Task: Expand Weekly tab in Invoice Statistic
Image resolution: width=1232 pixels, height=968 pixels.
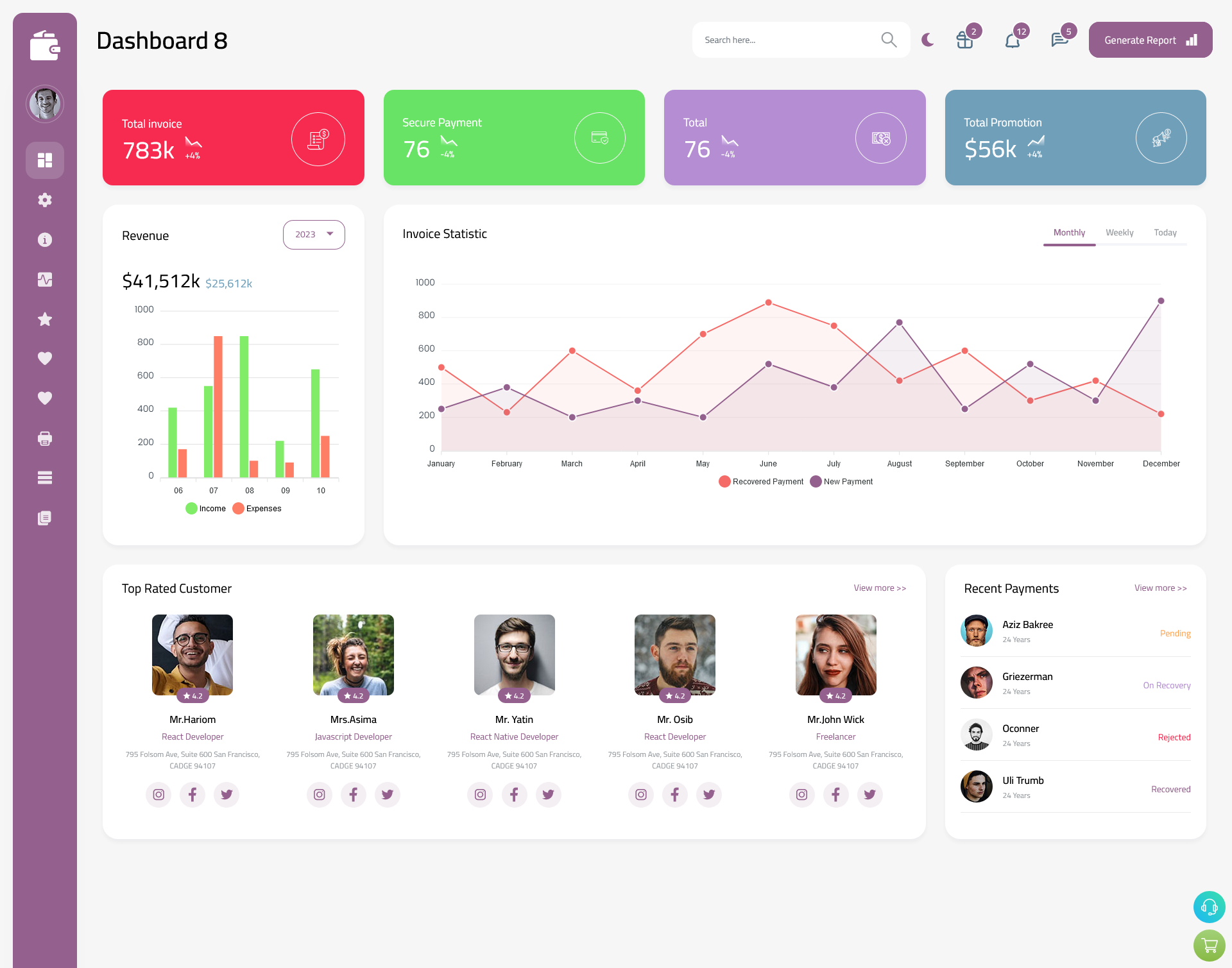Action: click(1119, 232)
